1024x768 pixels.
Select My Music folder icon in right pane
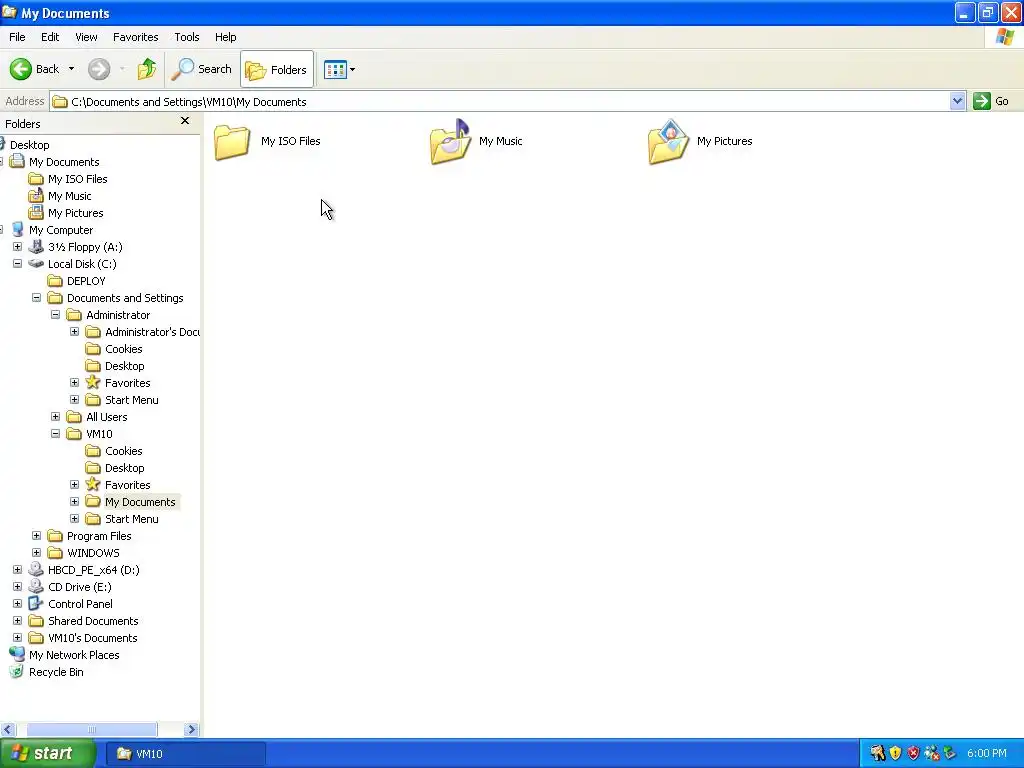(x=451, y=142)
